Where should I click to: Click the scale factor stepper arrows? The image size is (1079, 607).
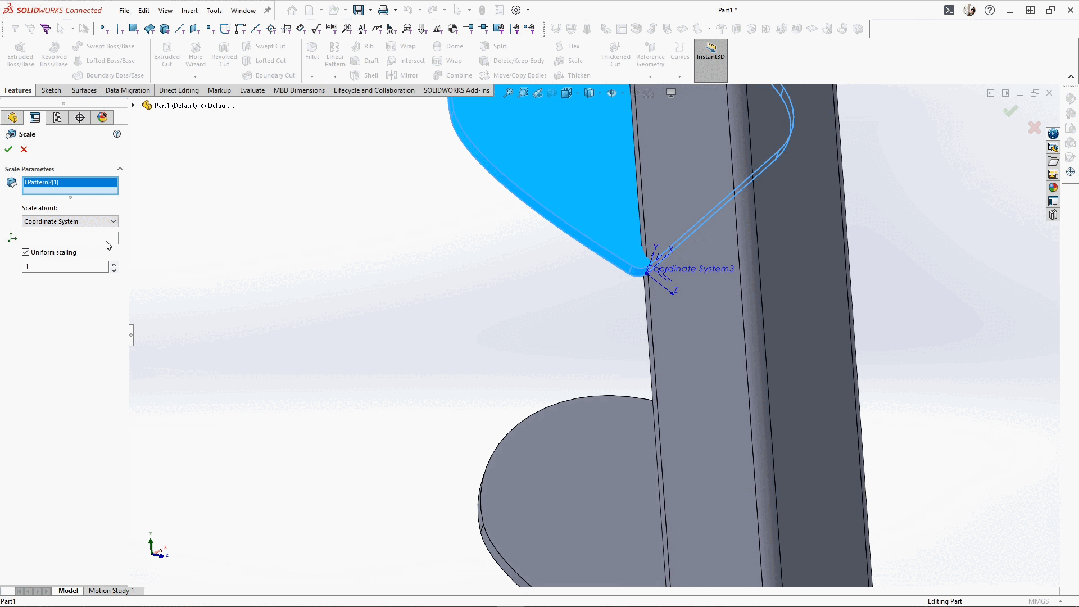tap(114, 267)
